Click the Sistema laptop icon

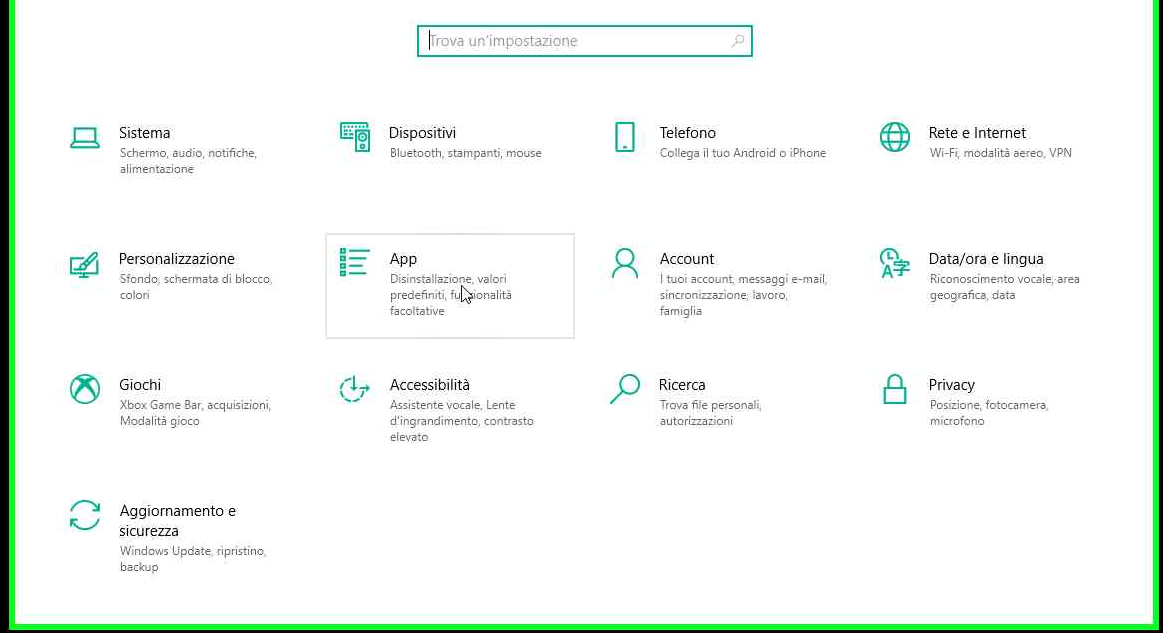click(85, 138)
